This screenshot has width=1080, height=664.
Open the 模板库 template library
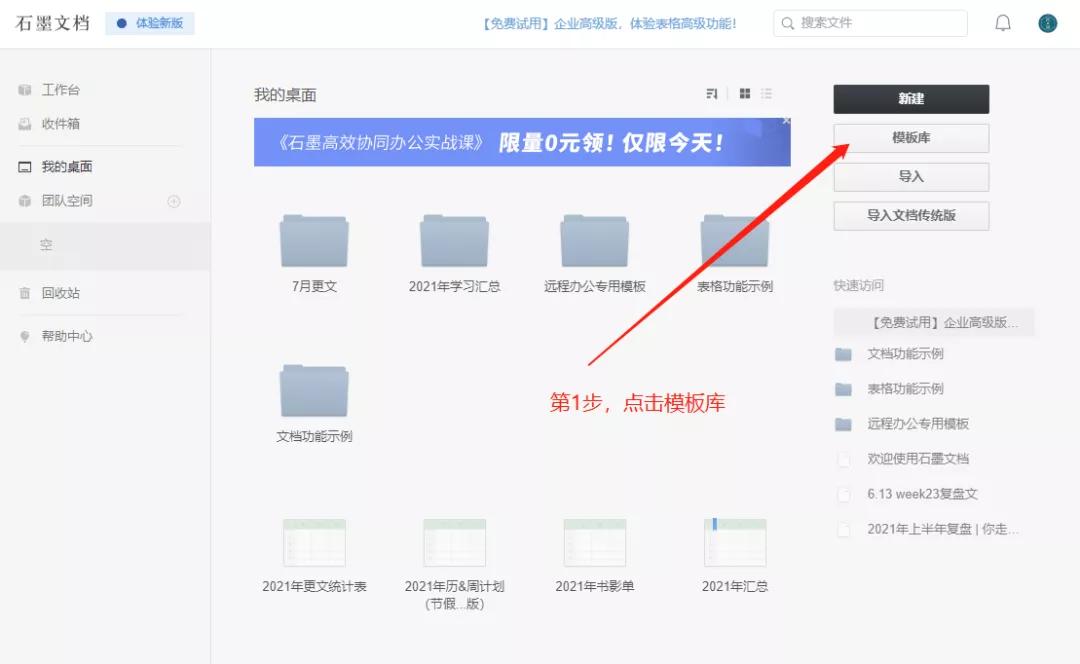click(910, 138)
